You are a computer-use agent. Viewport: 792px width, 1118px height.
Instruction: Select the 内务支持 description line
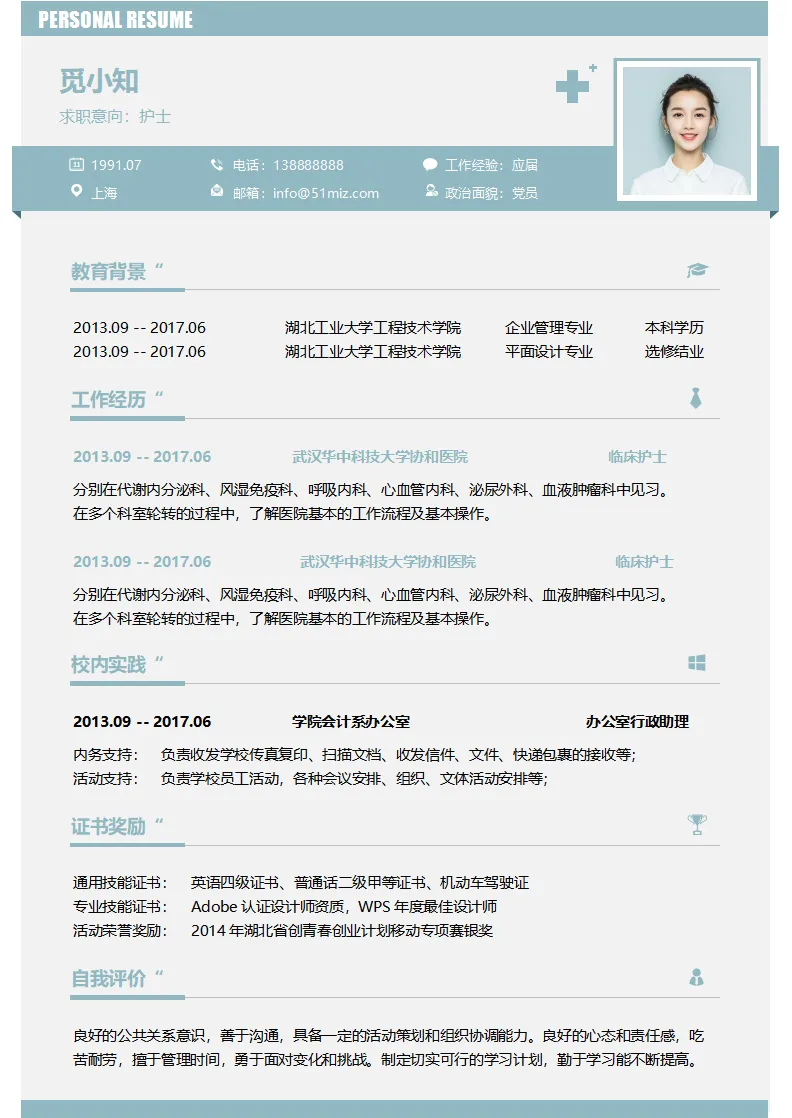(354, 754)
